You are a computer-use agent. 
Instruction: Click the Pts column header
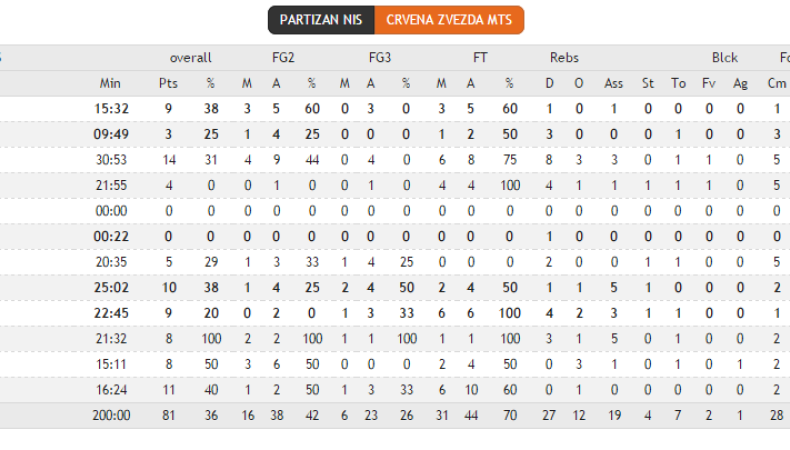pyautogui.click(x=168, y=83)
